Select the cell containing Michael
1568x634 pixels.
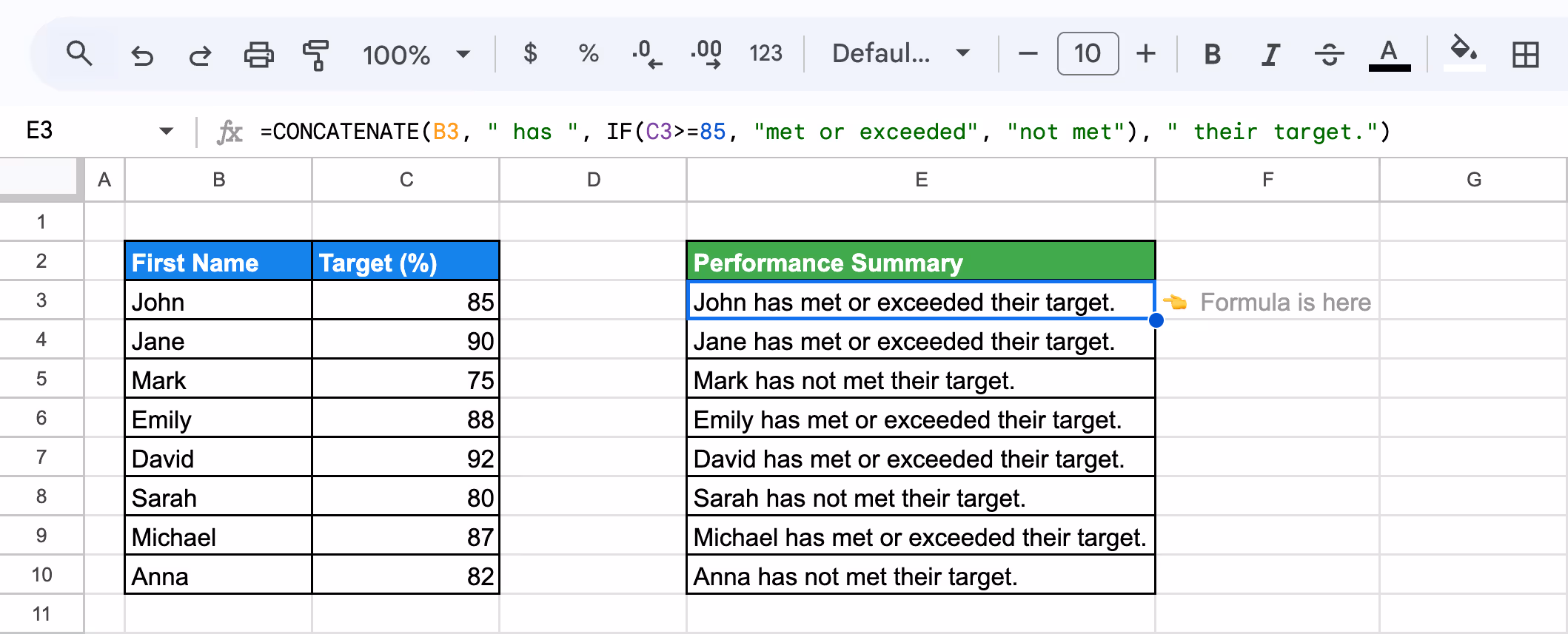(x=218, y=536)
